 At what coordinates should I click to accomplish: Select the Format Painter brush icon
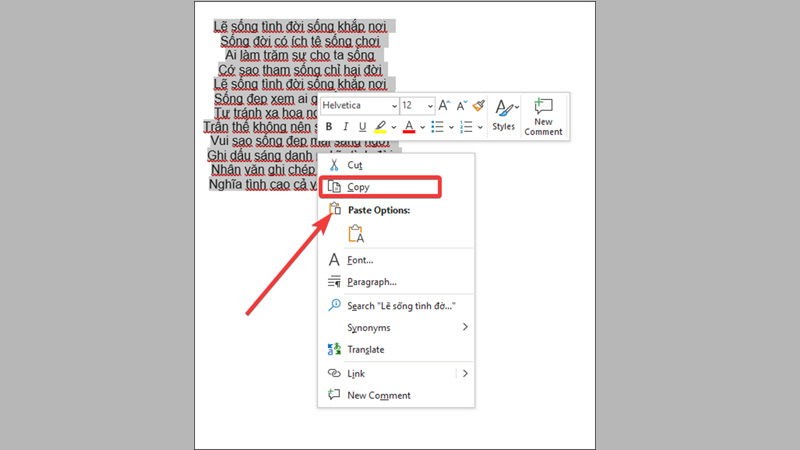(479, 105)
